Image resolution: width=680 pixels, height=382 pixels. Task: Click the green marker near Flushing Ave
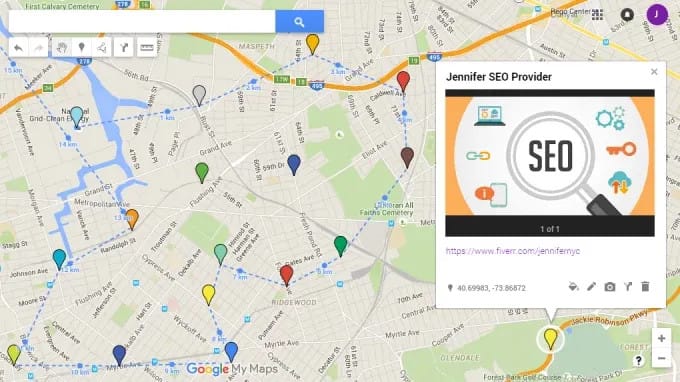[x=202, y=173]
